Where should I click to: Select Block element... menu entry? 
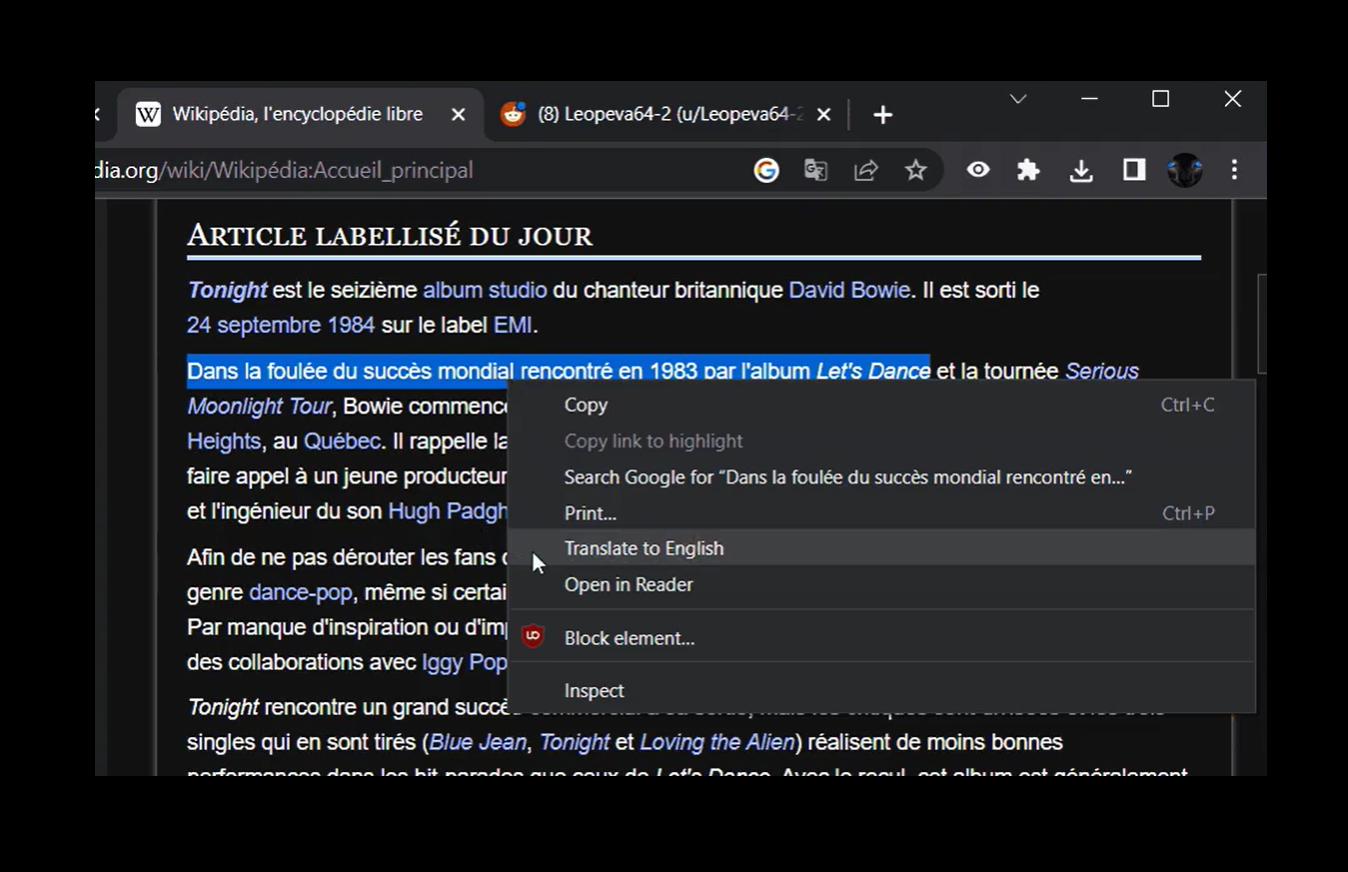click(881, 638)
